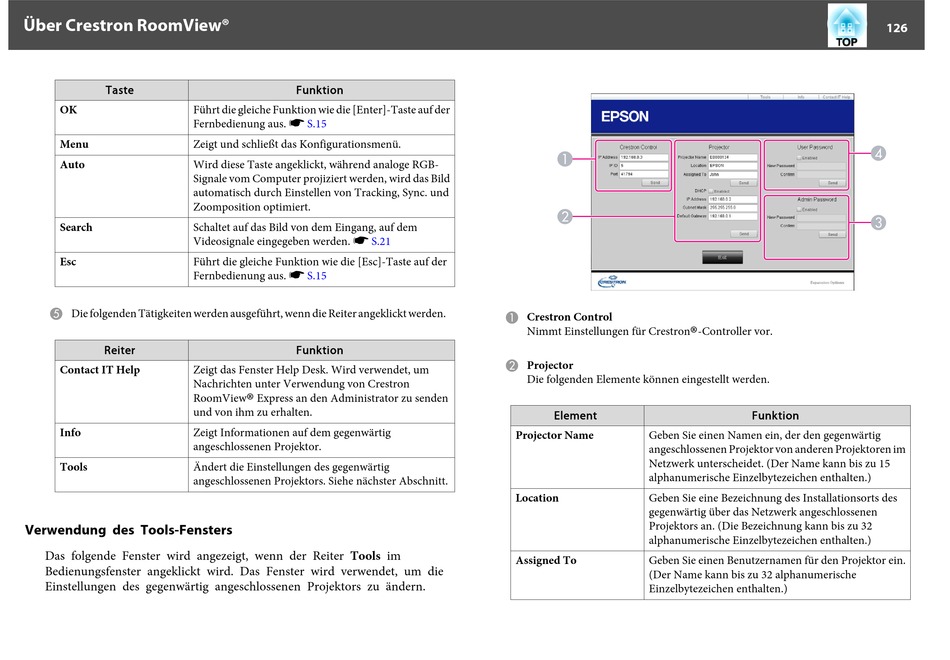Image resolution: width=950 pixels, height=660 pixels.
Task: Click the 'Verwendung des Tools-Fensters' heading
Action: [x=128, y=530]
